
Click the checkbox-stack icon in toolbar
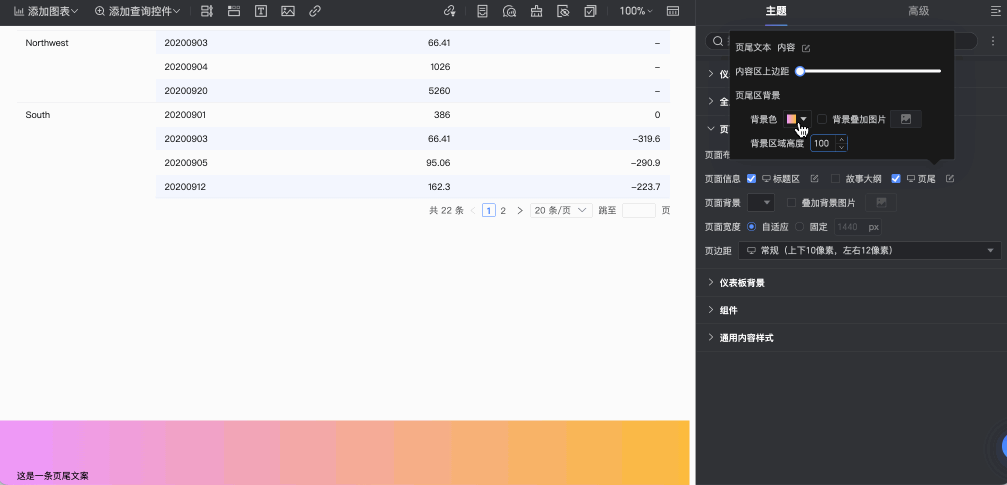590,11
